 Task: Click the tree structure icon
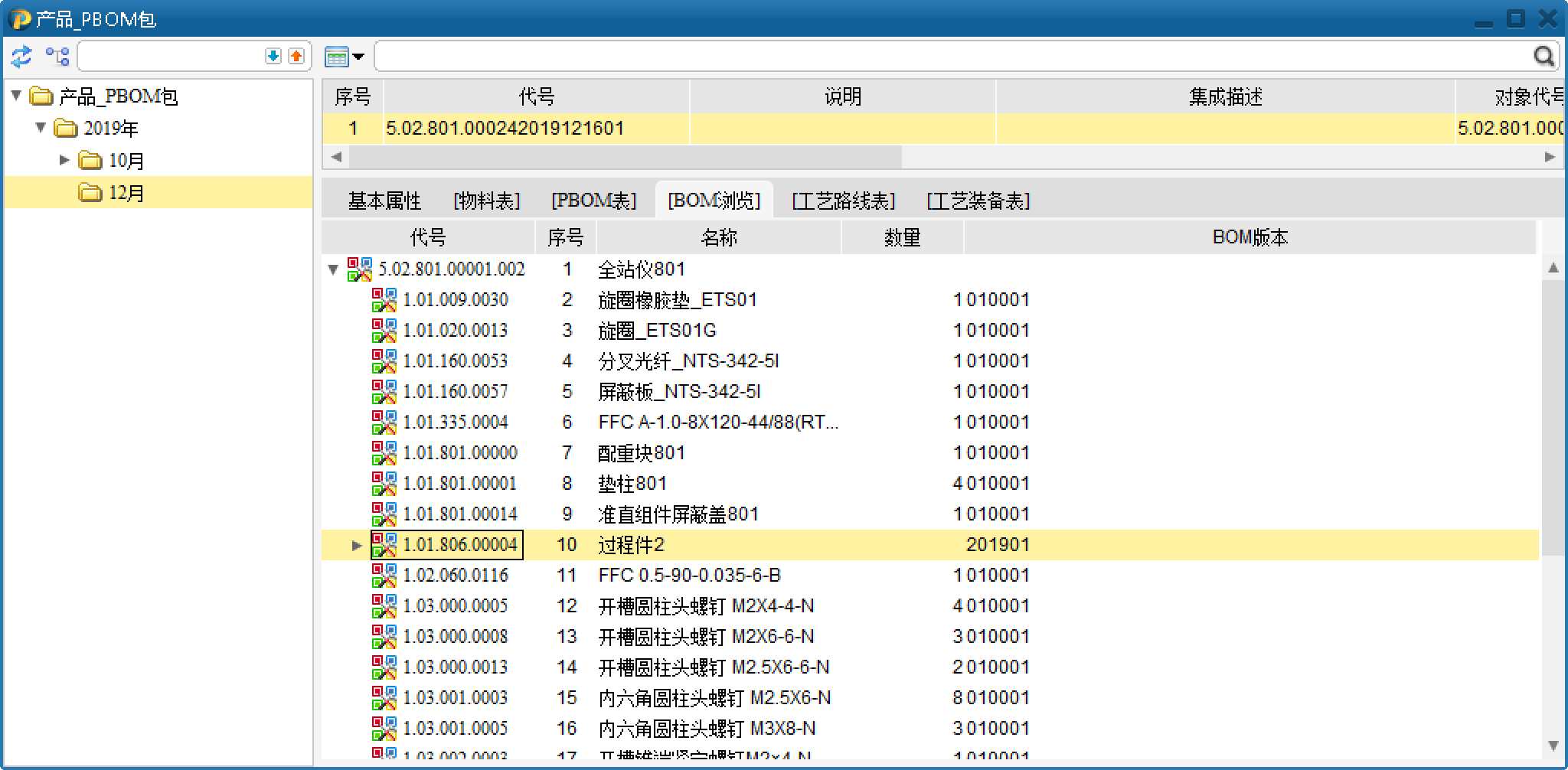(x=57, y=57)
